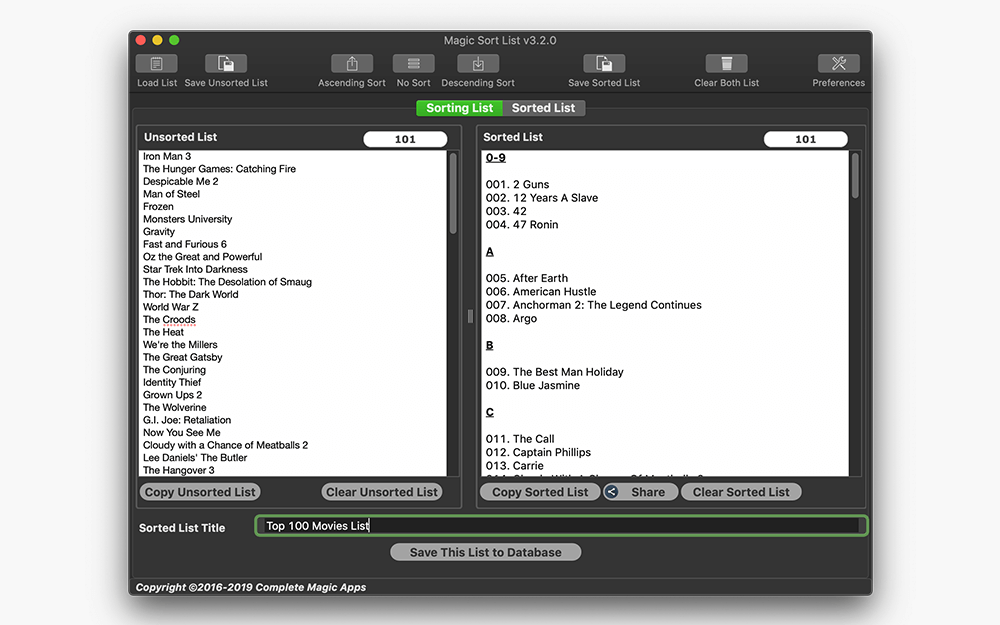Screen dimensions: 1000x625
Task: Click 'The Conjuring' entry
Action: click(x=174, y=369)
